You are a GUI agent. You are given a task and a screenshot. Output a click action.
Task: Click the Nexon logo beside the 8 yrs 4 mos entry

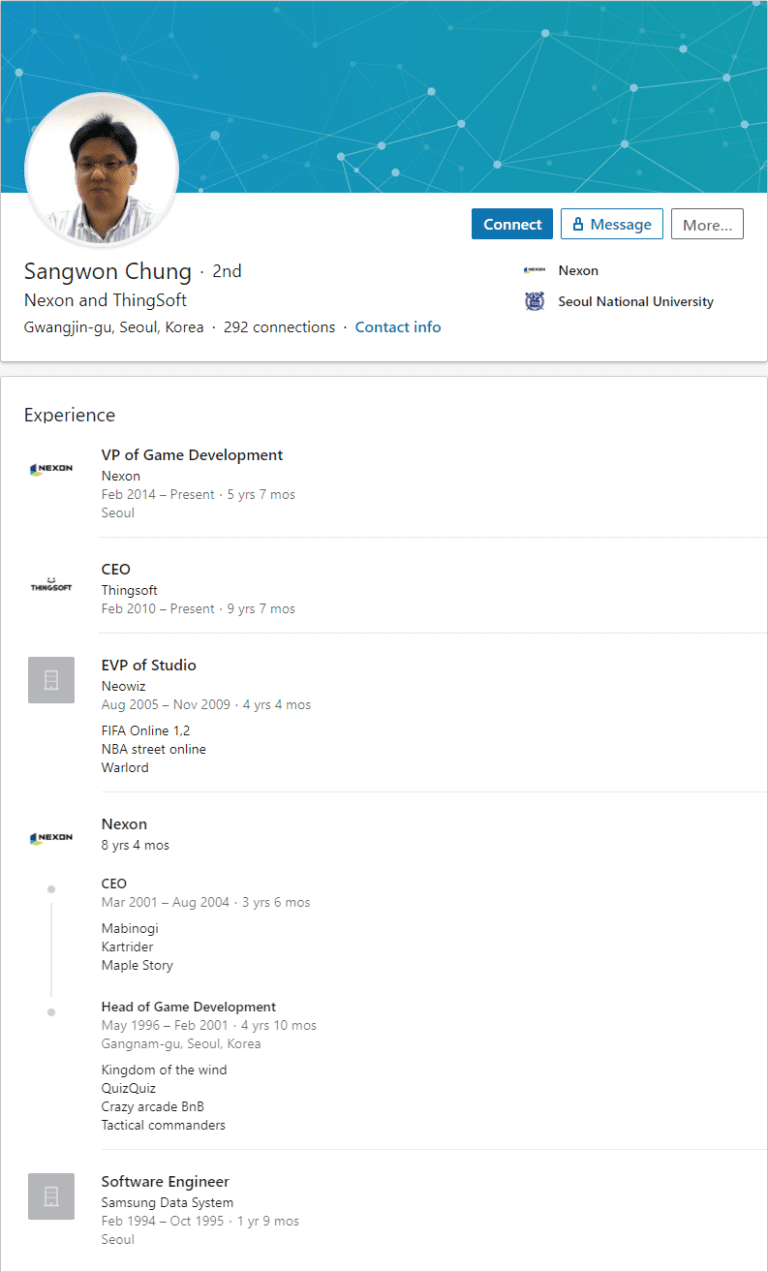coord(51,837)
